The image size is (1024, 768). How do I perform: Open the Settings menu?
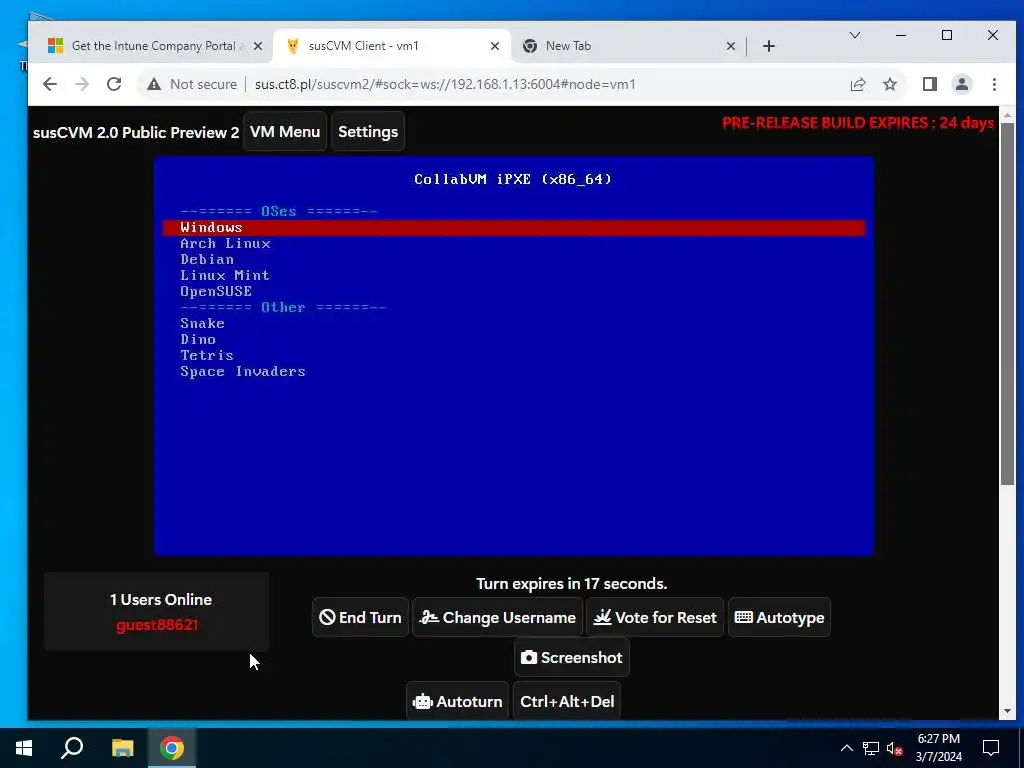coord(368,131)
